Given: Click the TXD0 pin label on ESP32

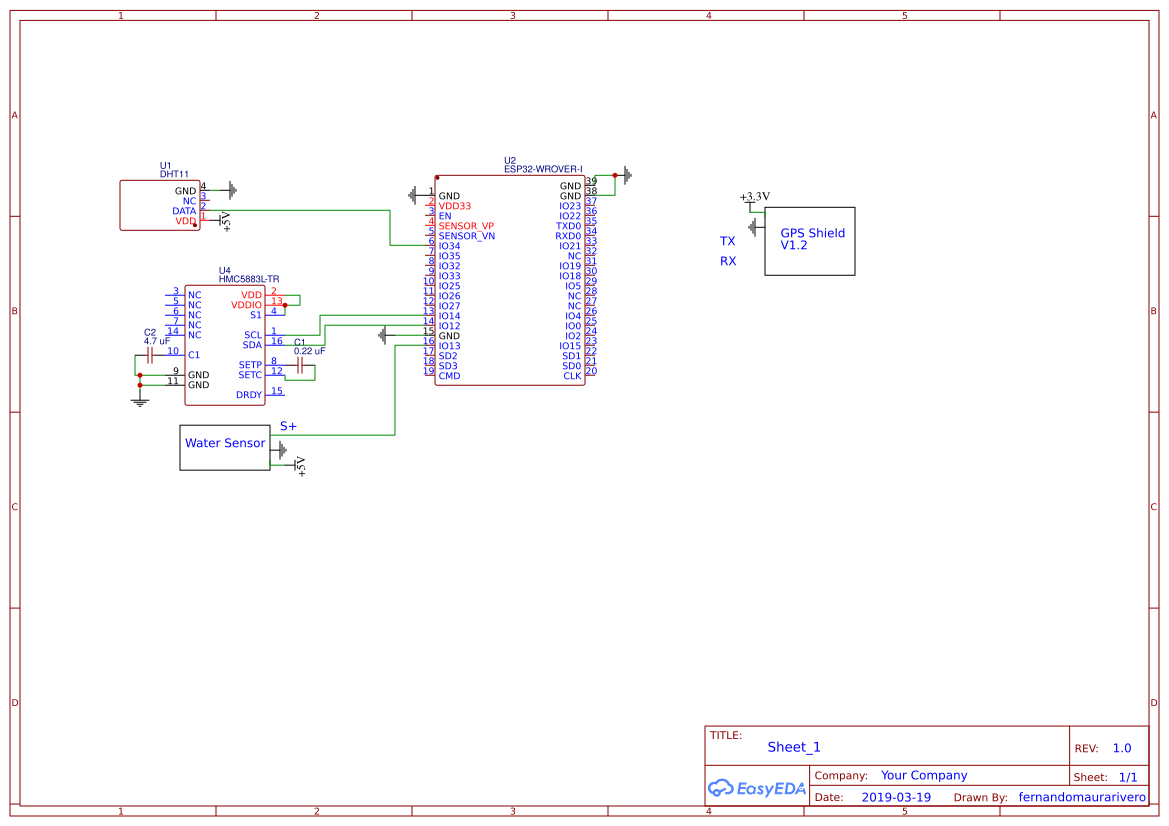Looking at the screenshot, I should (x=568, y=227).
